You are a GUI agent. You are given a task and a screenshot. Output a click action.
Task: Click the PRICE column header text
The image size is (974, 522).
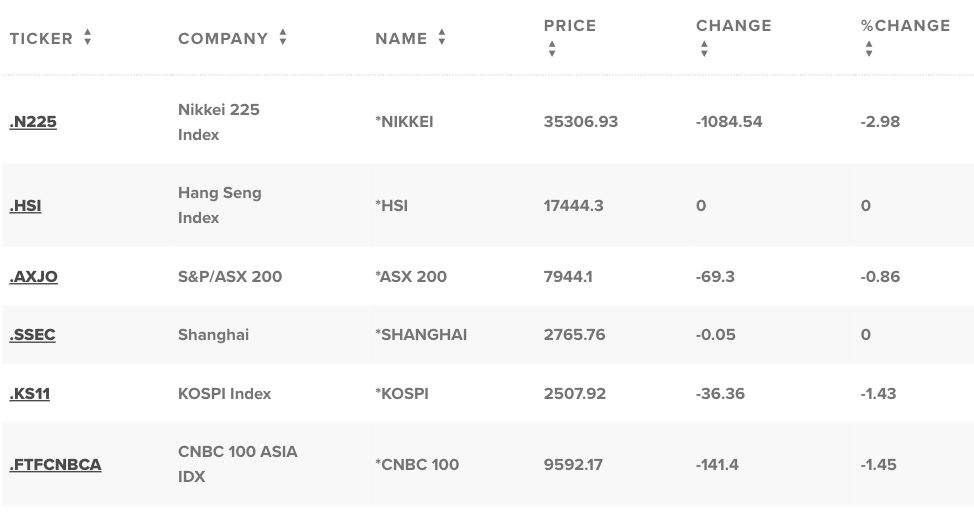[x=570, y=25]
